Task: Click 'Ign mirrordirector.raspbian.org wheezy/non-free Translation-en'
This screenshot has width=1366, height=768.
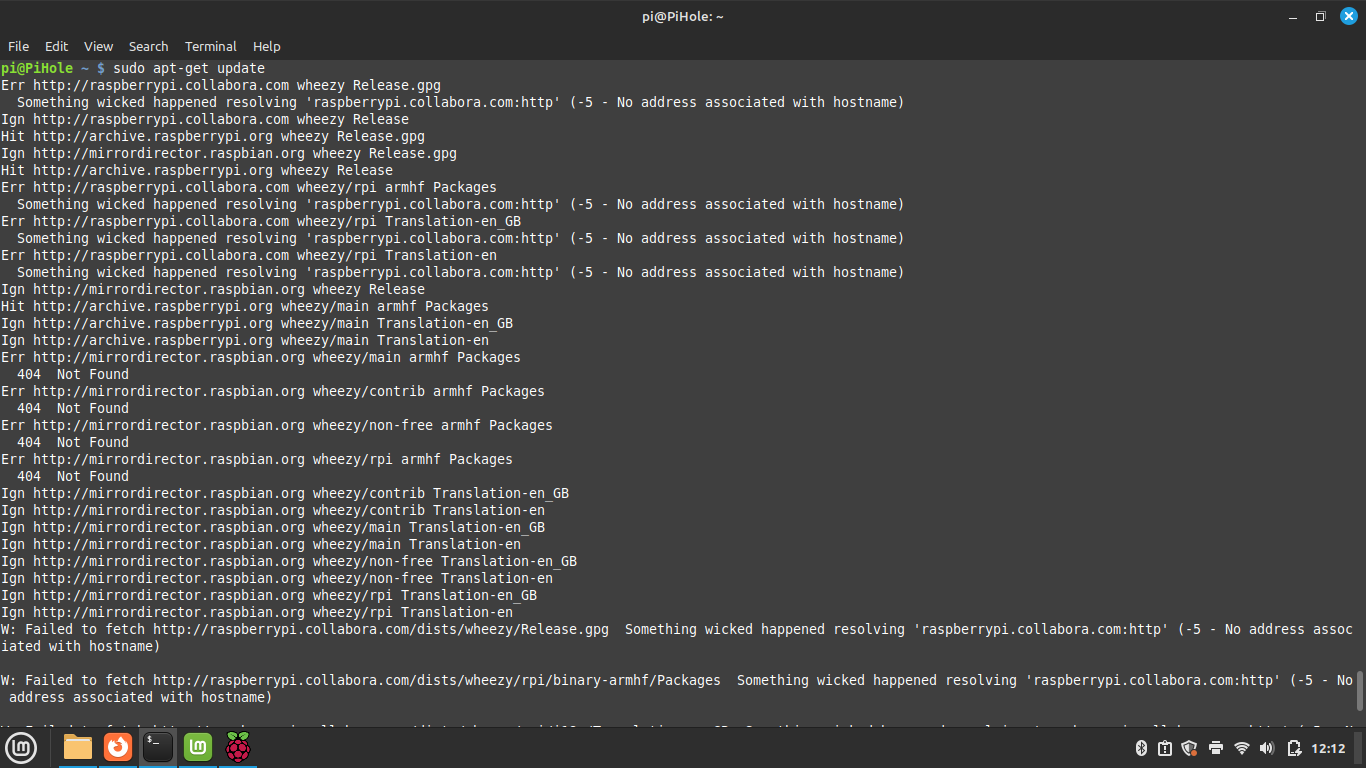Action: pyautogui.click(x=277, y=578)
